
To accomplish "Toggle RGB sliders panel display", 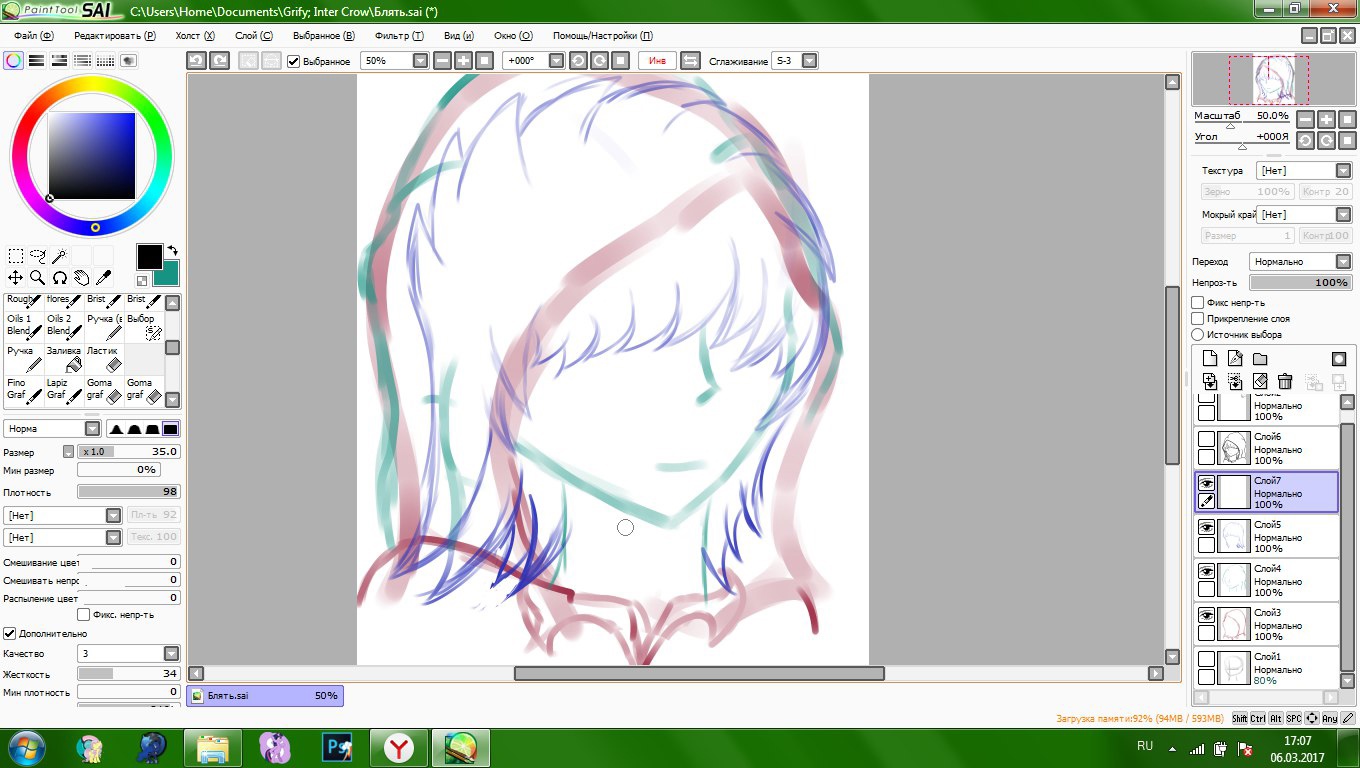I will point(37,61).
